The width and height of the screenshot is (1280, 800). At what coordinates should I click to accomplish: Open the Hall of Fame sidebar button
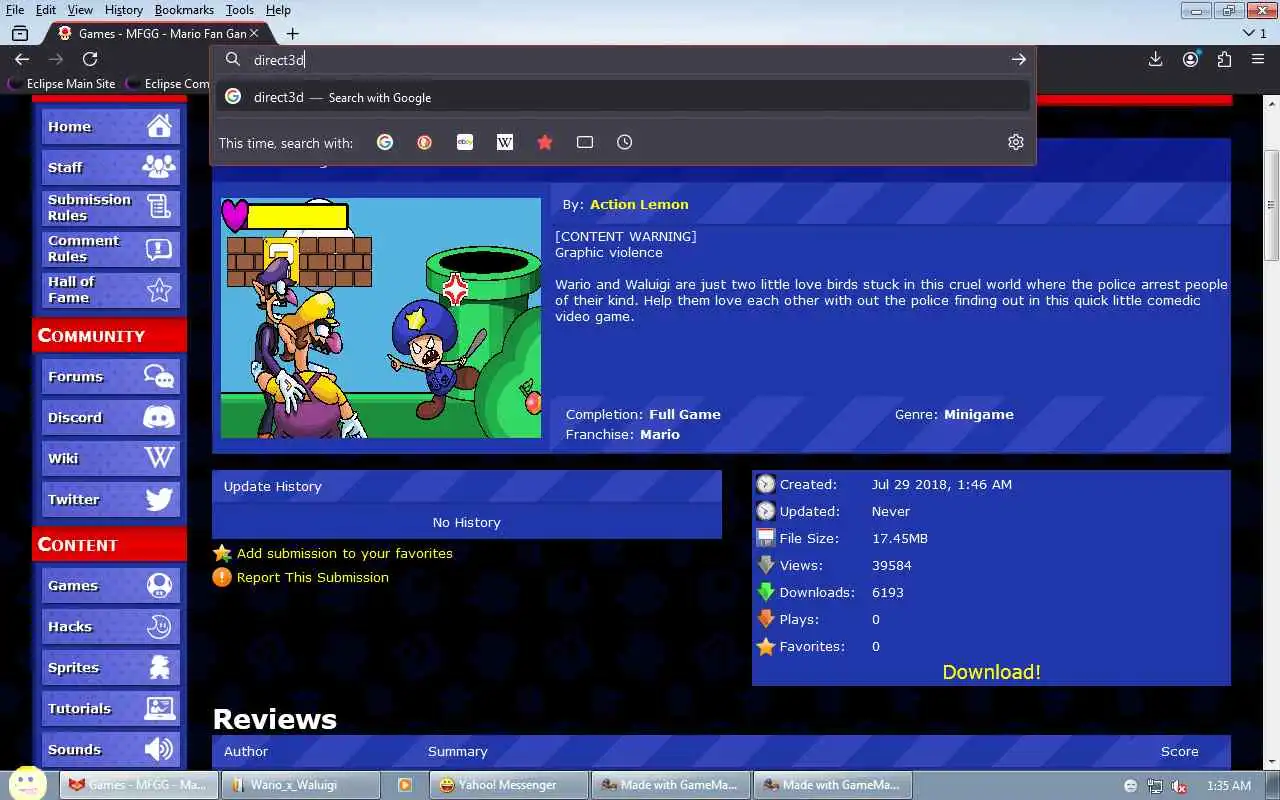[110, 290]
